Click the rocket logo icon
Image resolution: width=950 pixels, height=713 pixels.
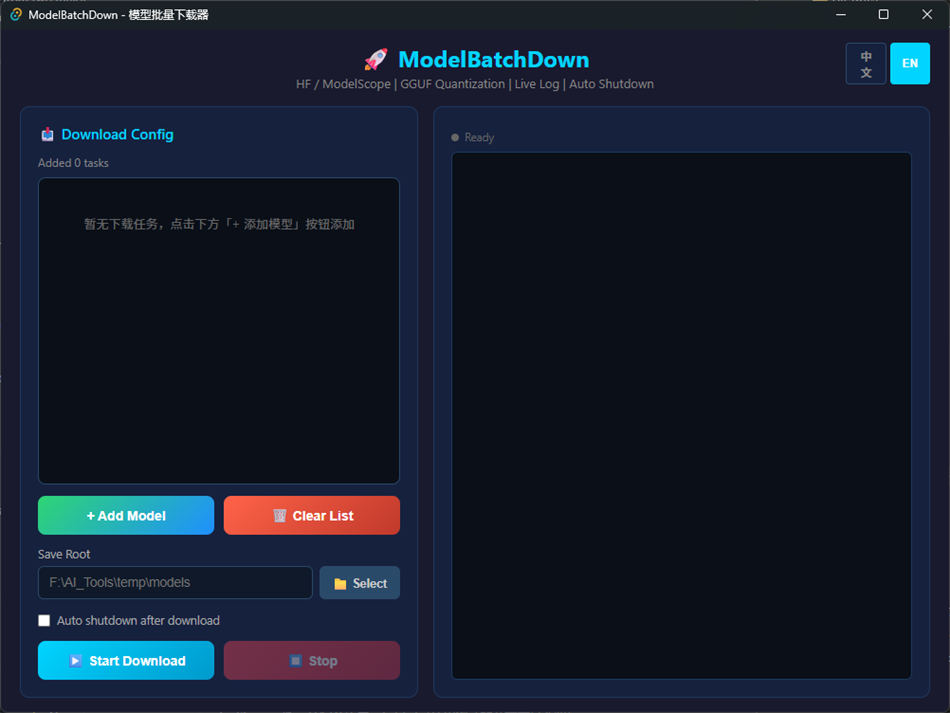pos(376,59)
